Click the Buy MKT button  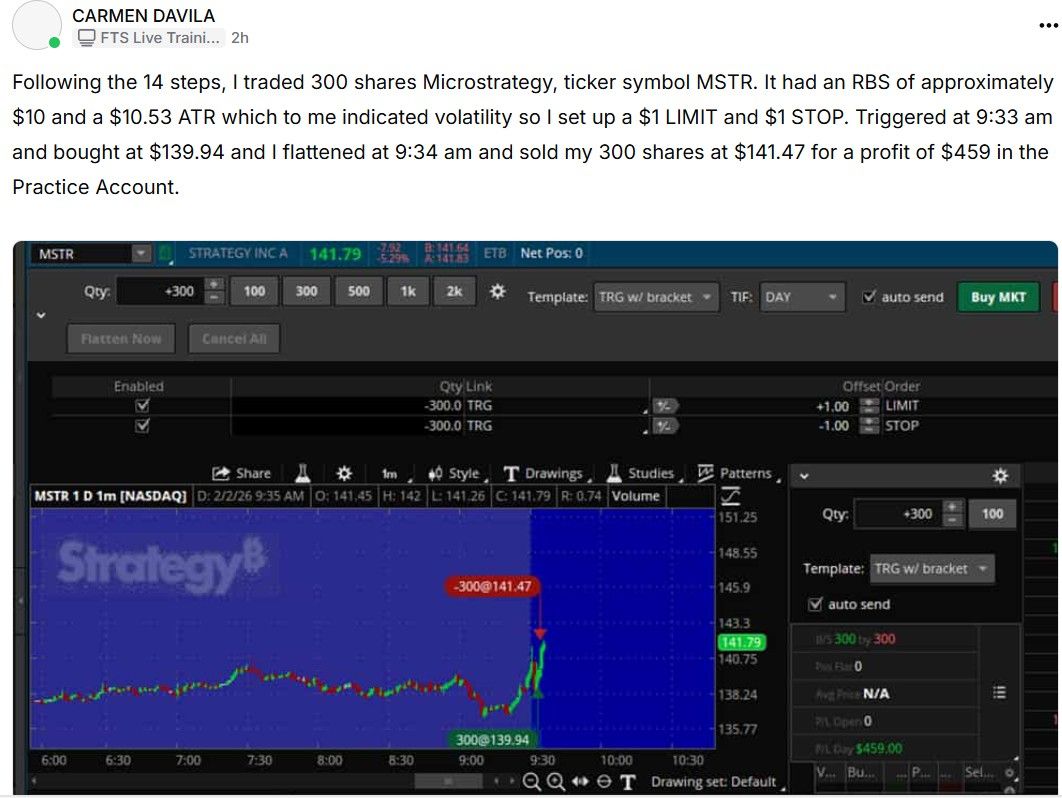pyautogui.click(x=998, y=297)
